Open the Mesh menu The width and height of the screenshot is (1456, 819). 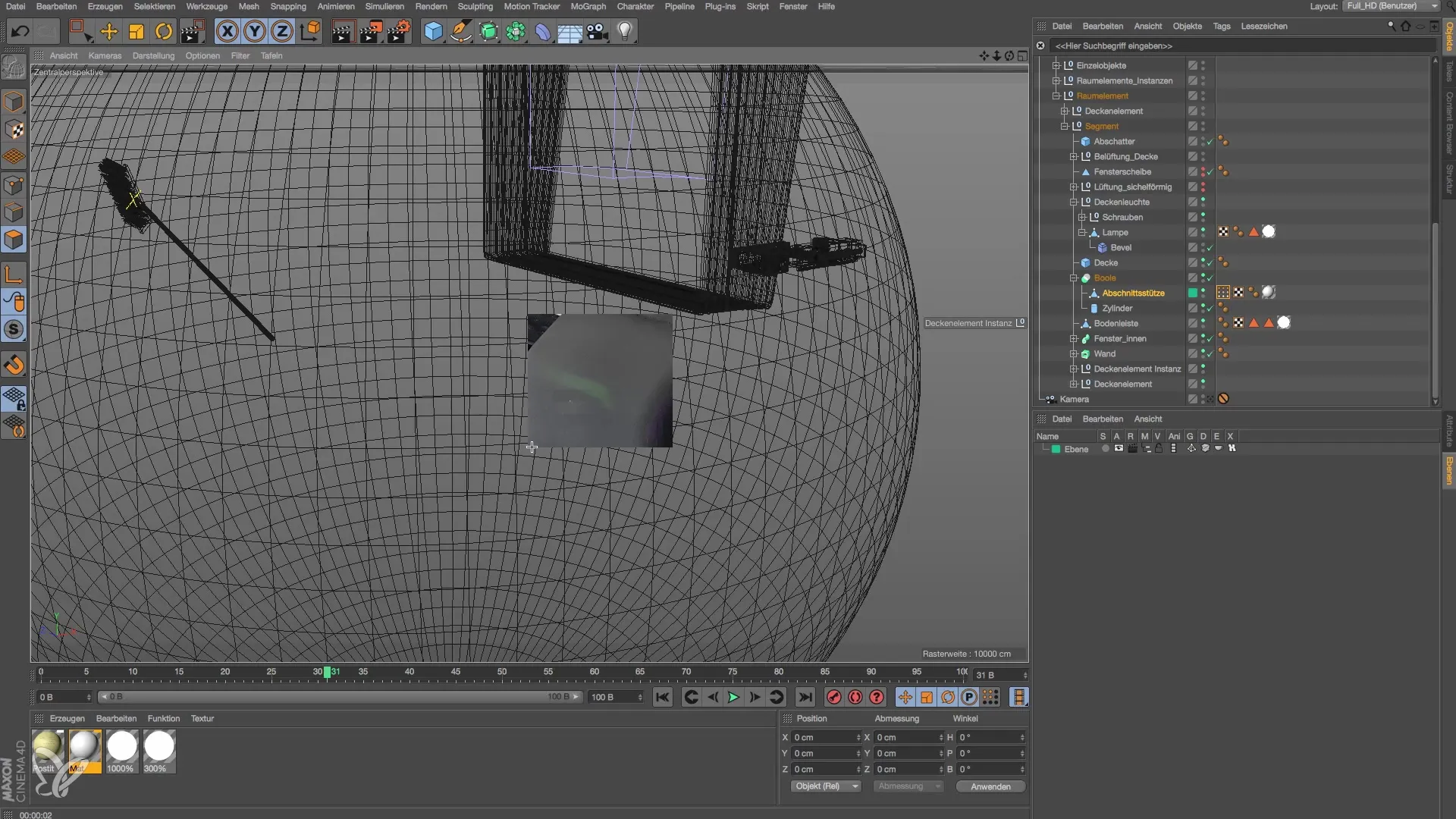249,6
